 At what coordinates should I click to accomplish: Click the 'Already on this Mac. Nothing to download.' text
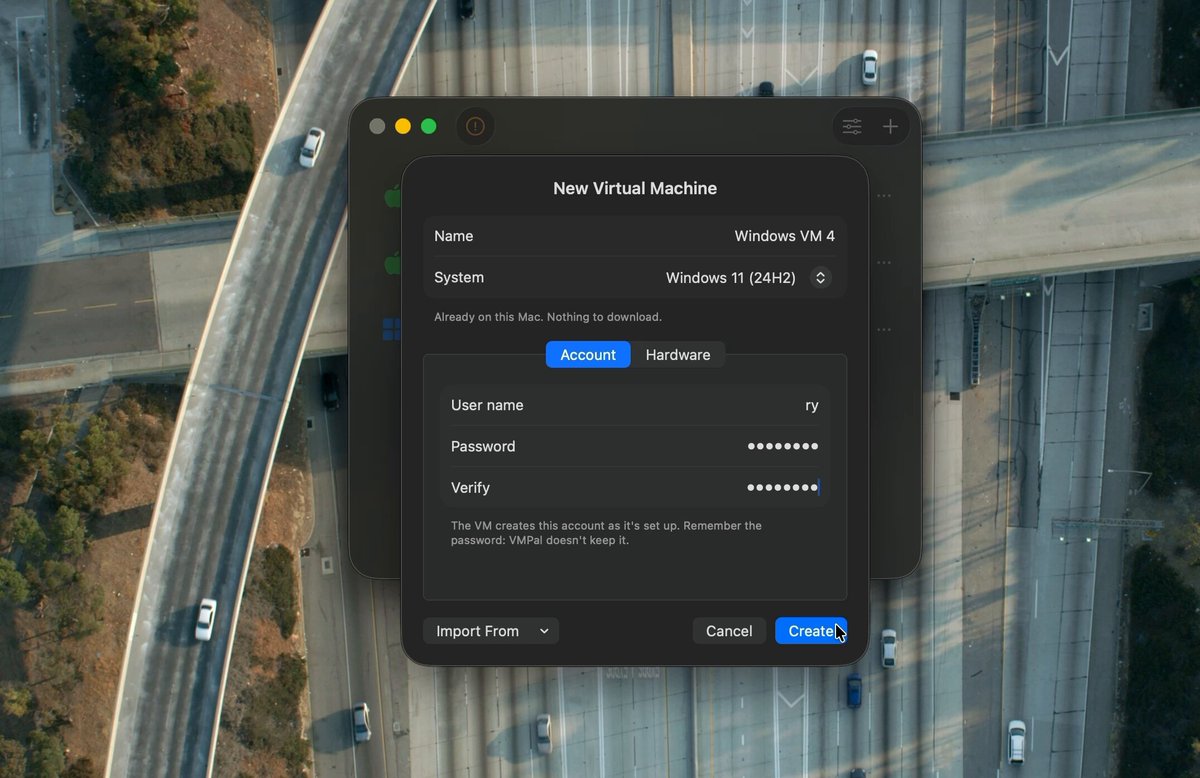(x=548, y=317)
